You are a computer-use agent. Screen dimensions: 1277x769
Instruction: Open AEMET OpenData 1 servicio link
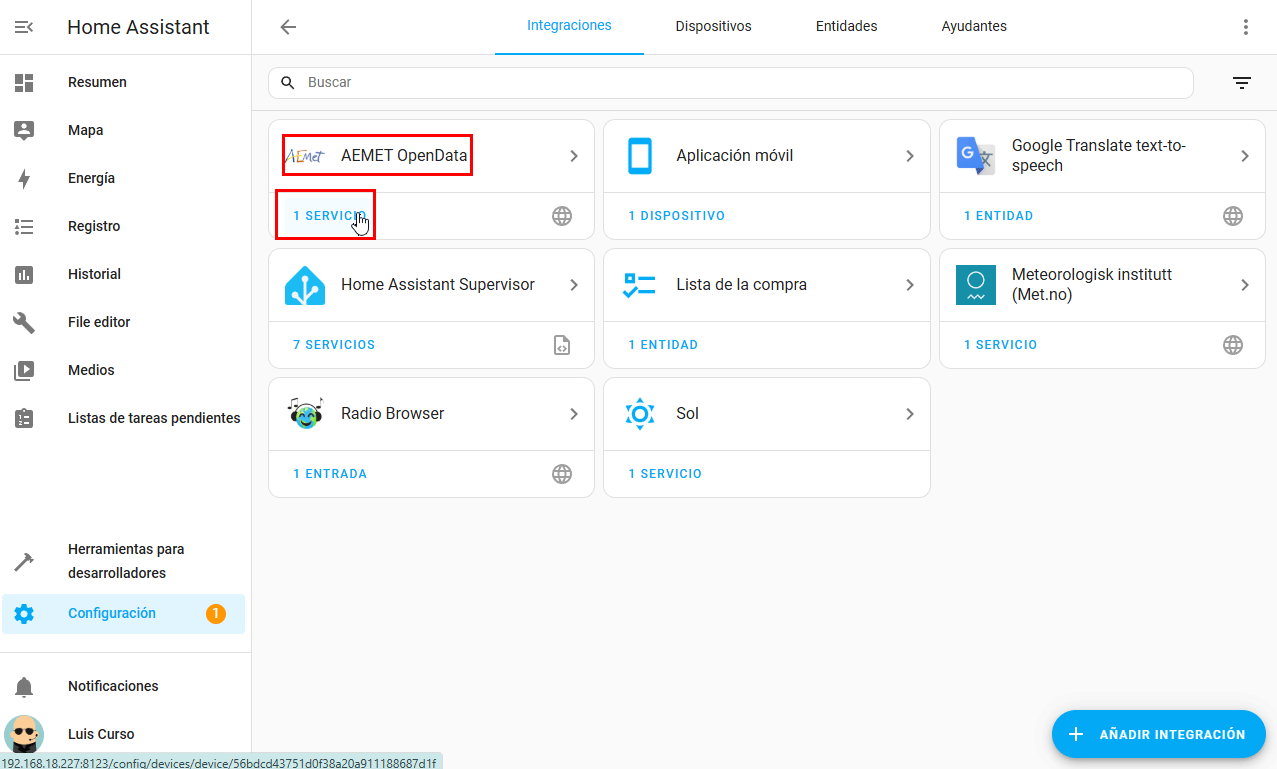point(328,216)
